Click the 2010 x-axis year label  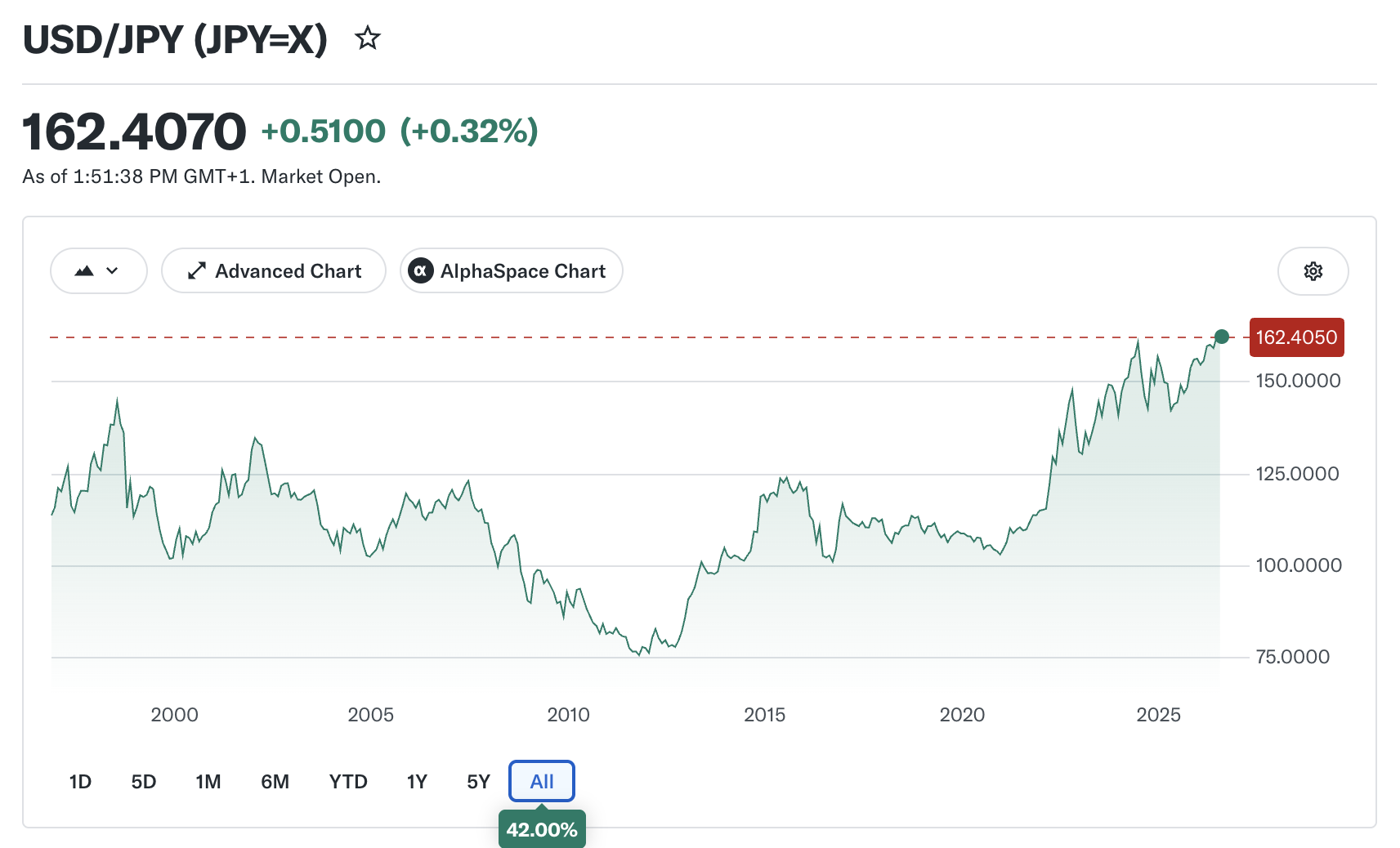pos(568,715)
